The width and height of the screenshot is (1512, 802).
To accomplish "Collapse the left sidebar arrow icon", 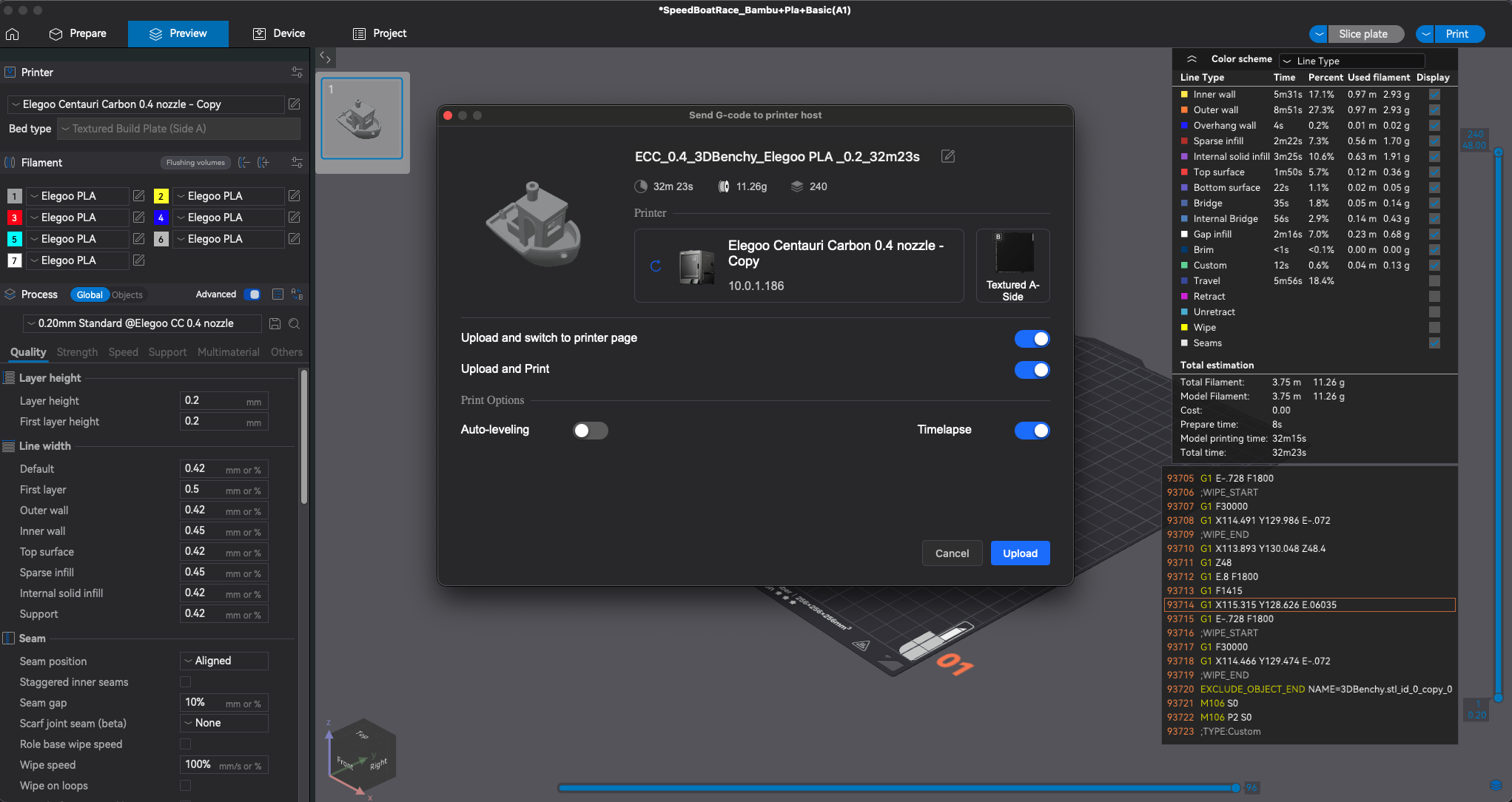I will point(325,57).
